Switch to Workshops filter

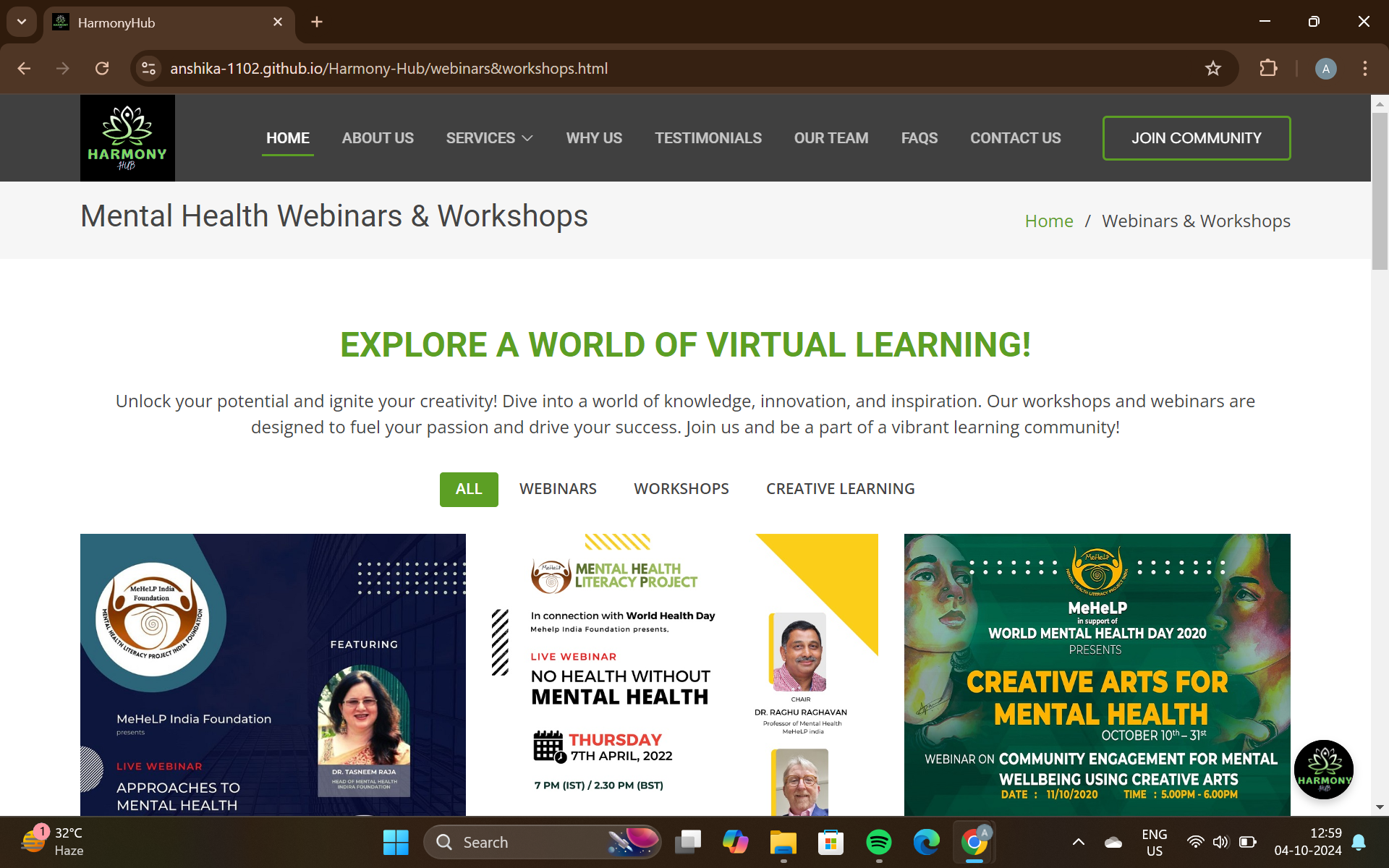pyautogui.click(x=681, y=489)
